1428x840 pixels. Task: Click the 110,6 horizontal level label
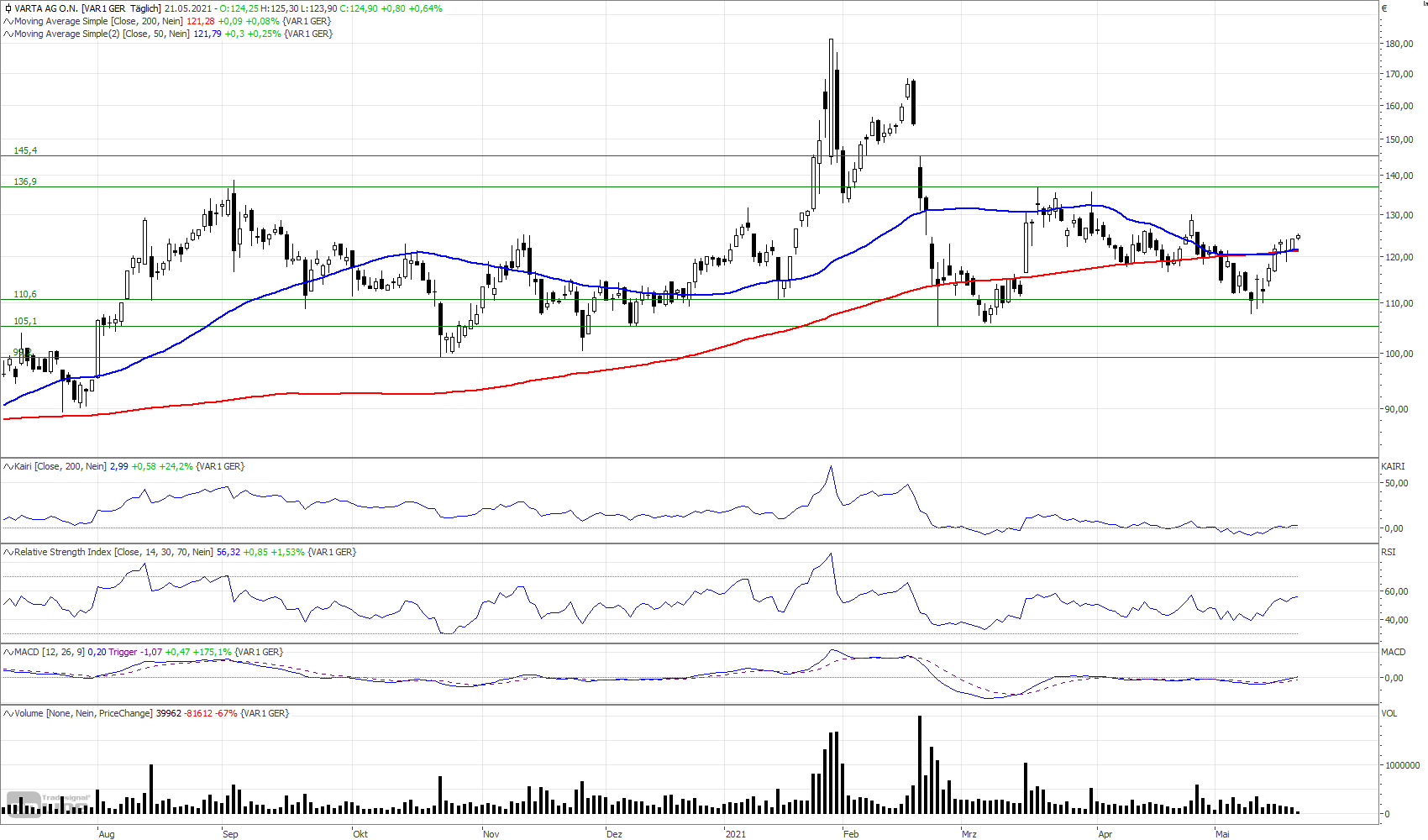click(25, 294)
